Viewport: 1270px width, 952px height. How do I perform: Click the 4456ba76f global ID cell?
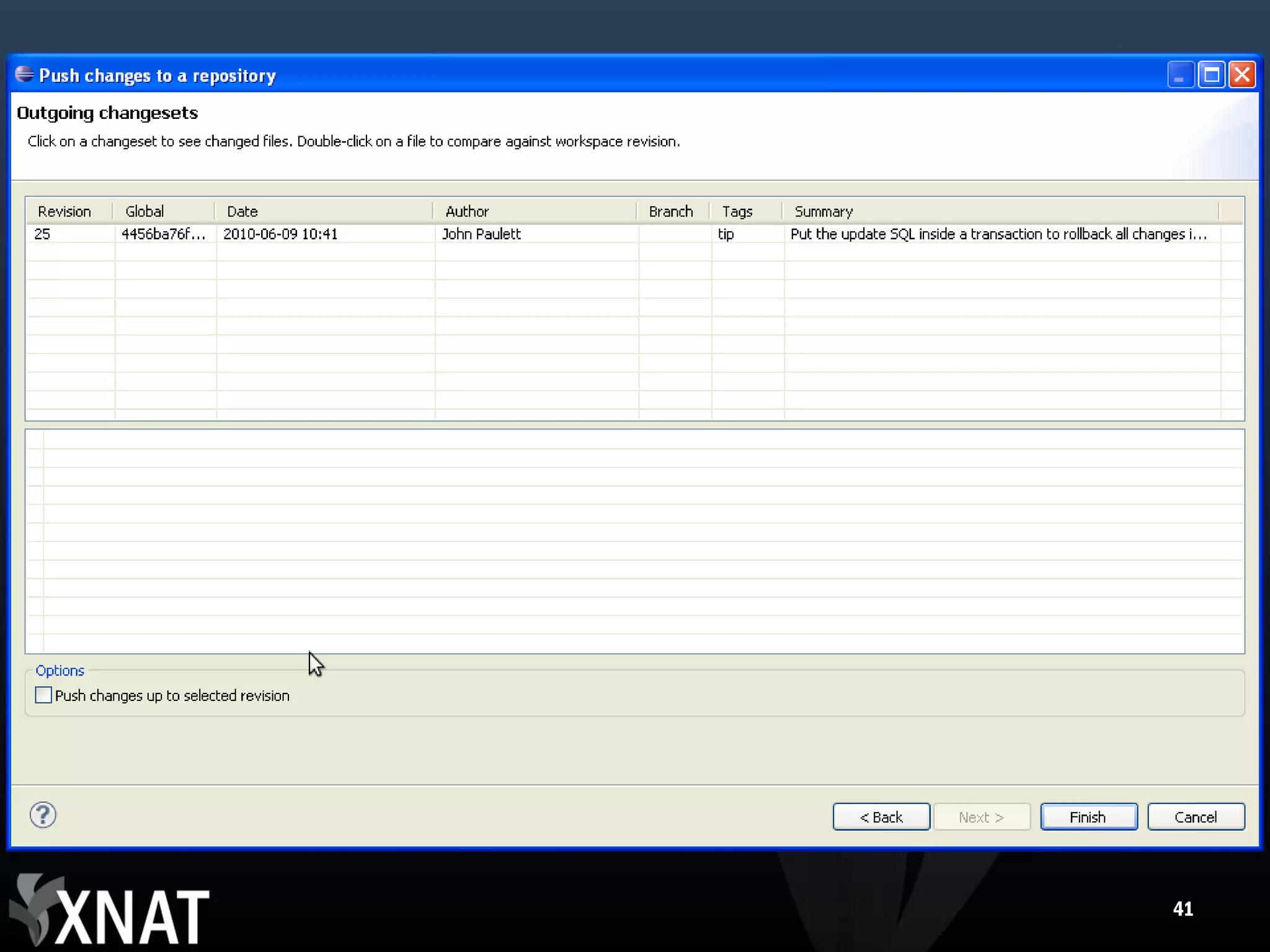[163, 234]
